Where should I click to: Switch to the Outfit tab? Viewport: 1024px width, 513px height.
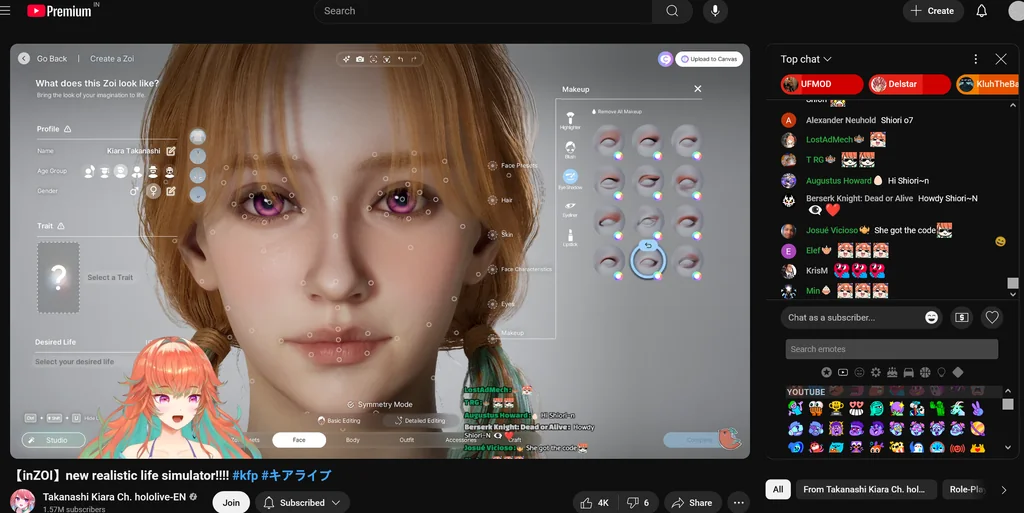[407, 440]
